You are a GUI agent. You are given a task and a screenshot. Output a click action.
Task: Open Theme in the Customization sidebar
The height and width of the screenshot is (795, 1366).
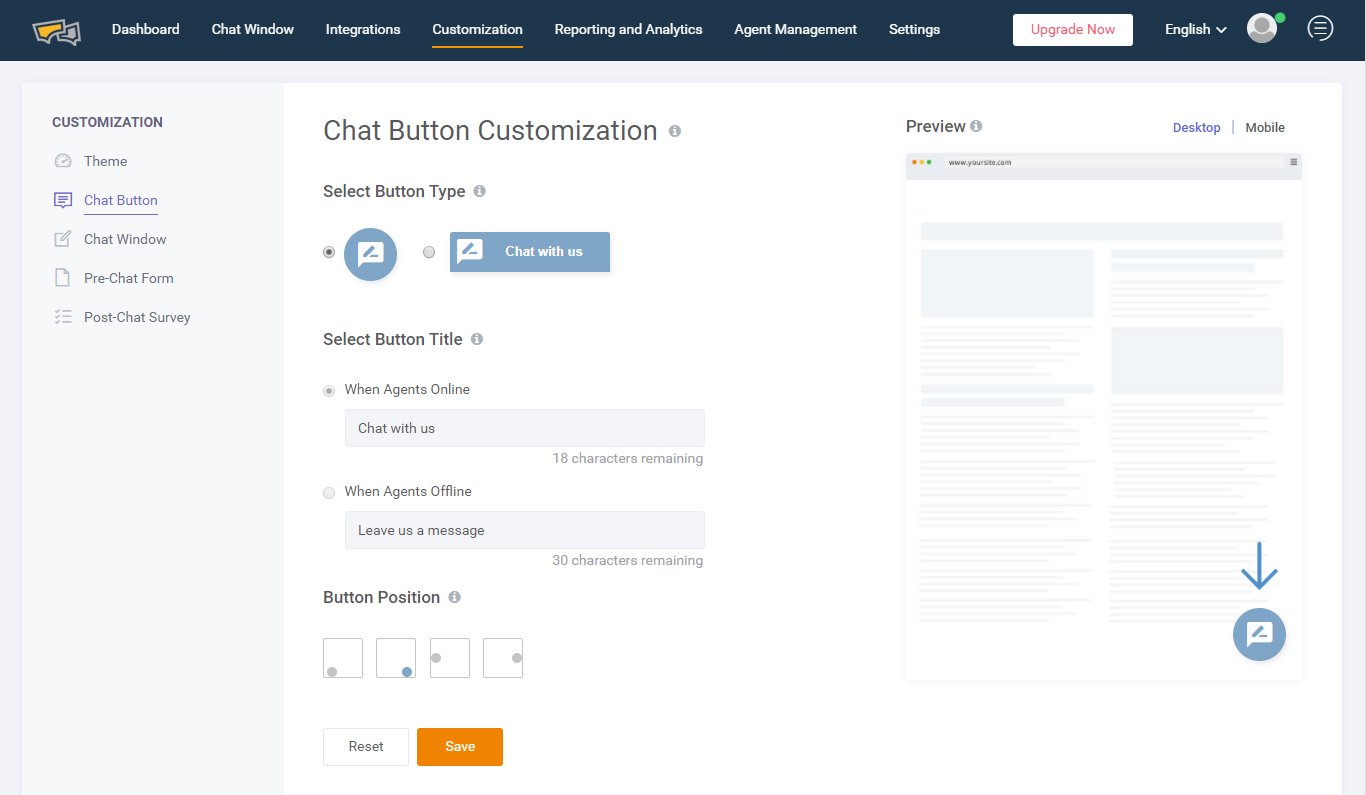coord(106,161)
